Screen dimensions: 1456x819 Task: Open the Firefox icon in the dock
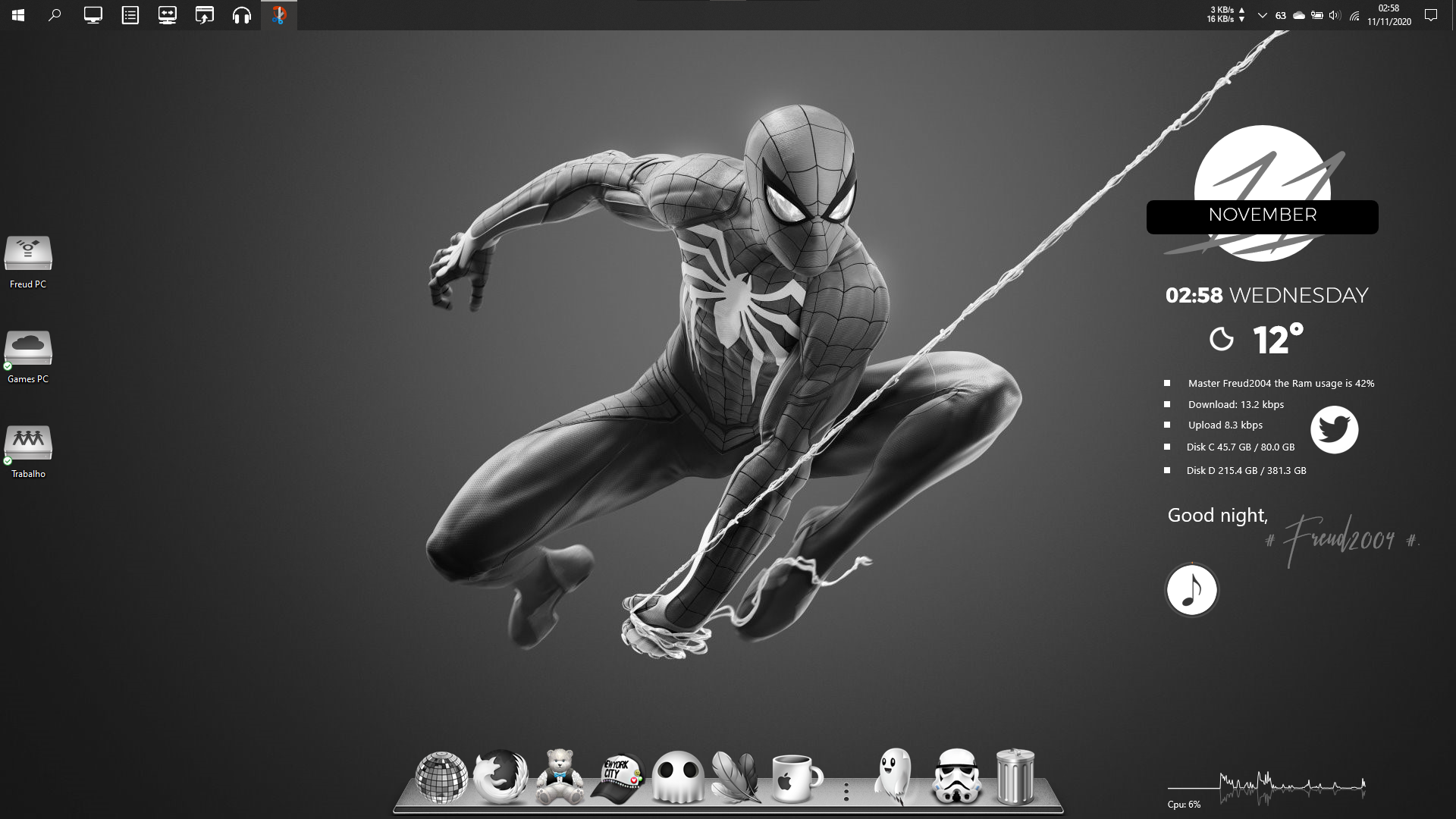pyautogui.click(x=500, y=777)
